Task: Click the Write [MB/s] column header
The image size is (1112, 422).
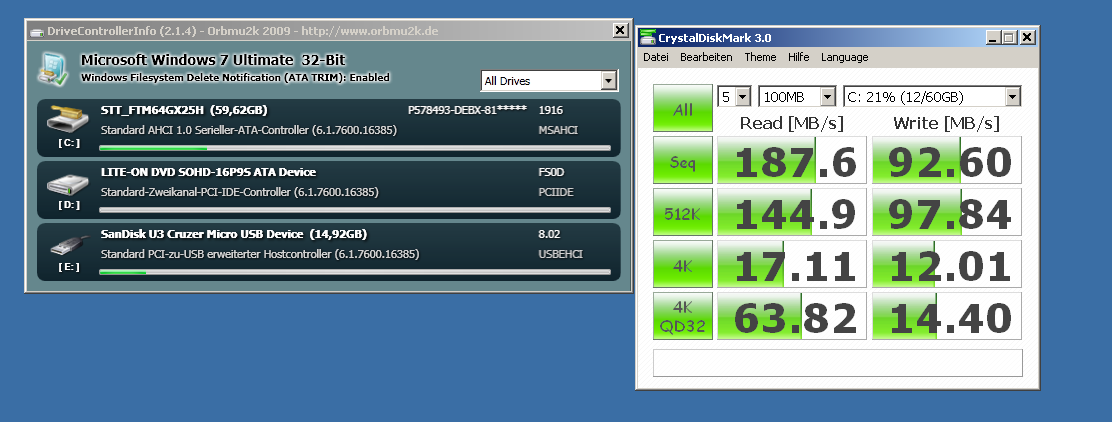Action: (946, 123)
